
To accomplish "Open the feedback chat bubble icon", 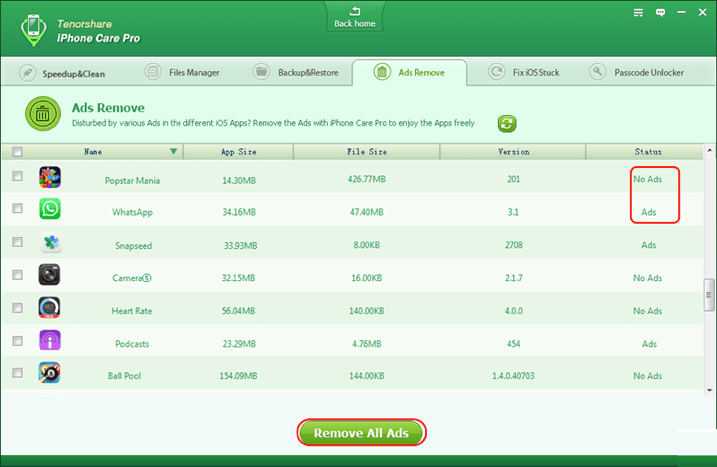I will coord(660,13).
